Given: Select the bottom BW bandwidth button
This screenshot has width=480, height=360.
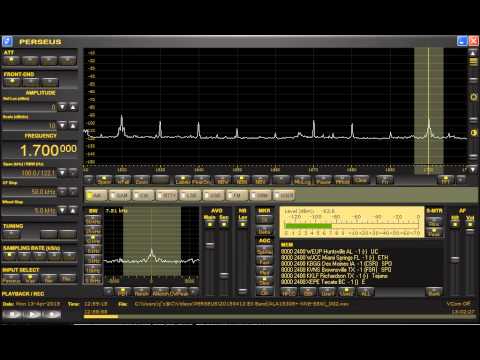Looking at the screenshot, I should tap(93, 280).
